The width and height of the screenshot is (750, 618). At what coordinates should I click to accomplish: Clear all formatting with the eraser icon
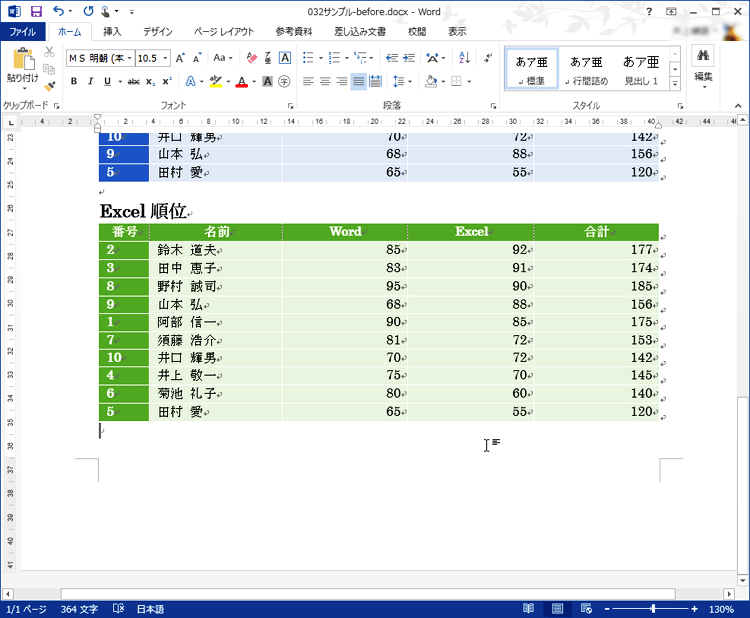tap(252, 58)
